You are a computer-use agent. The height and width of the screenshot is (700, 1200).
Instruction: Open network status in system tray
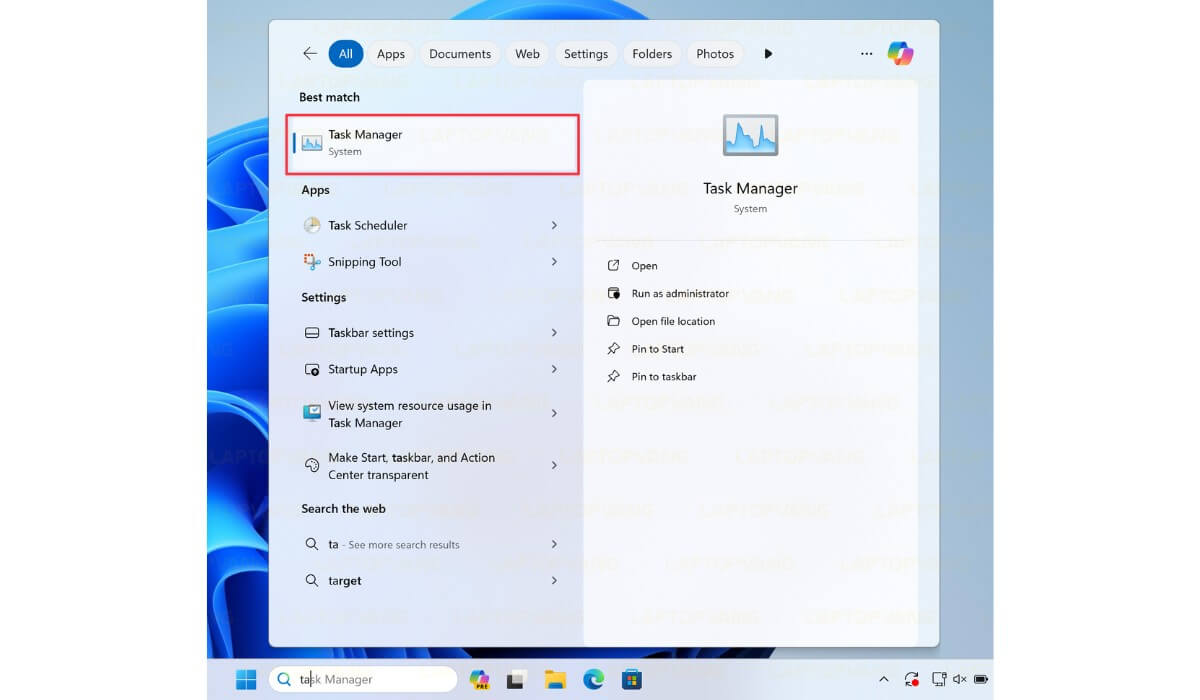938,680
